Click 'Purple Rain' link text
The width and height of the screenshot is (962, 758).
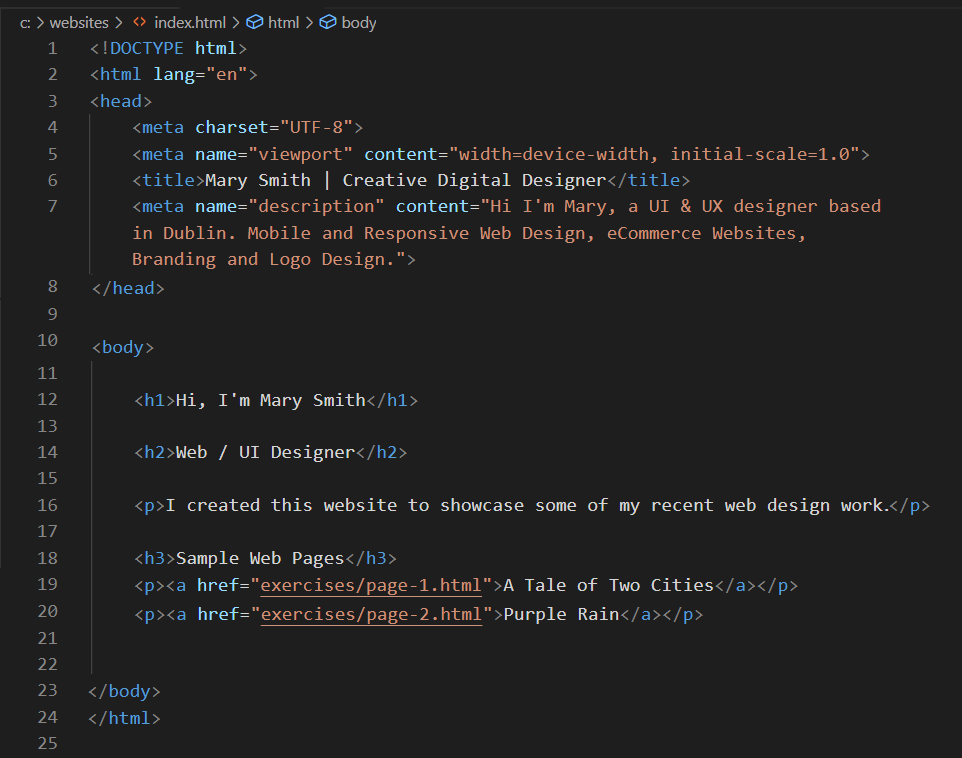(561, 614)
